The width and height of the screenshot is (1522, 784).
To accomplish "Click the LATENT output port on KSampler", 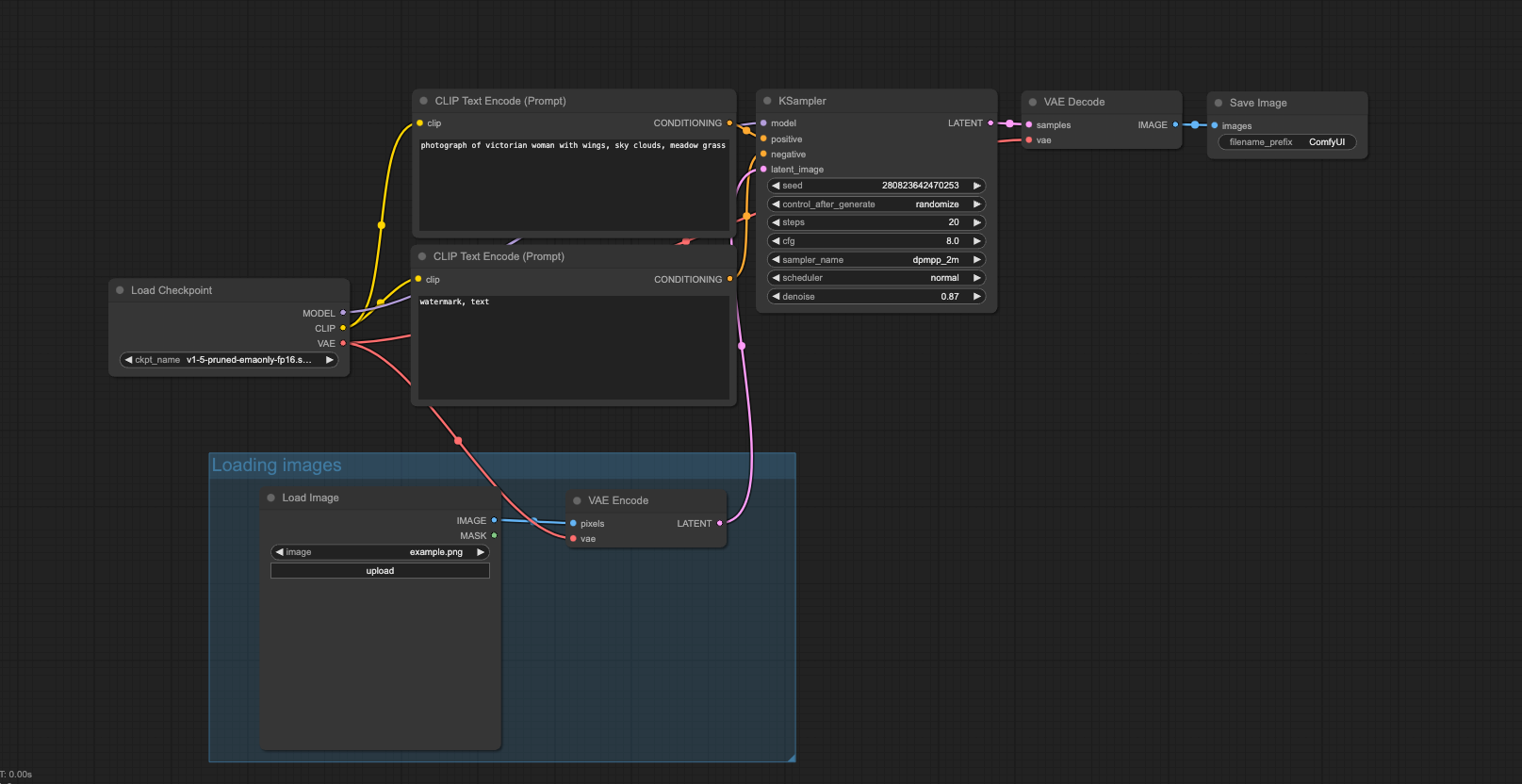I will pos(990,123).
